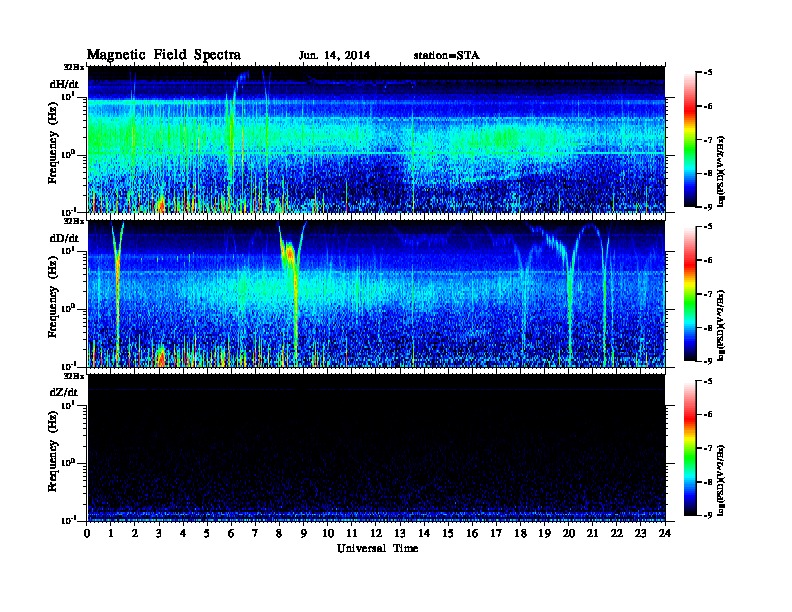Click the color bar beside the dH/dt panel
The image size is (792, 612).
(690, 140)
